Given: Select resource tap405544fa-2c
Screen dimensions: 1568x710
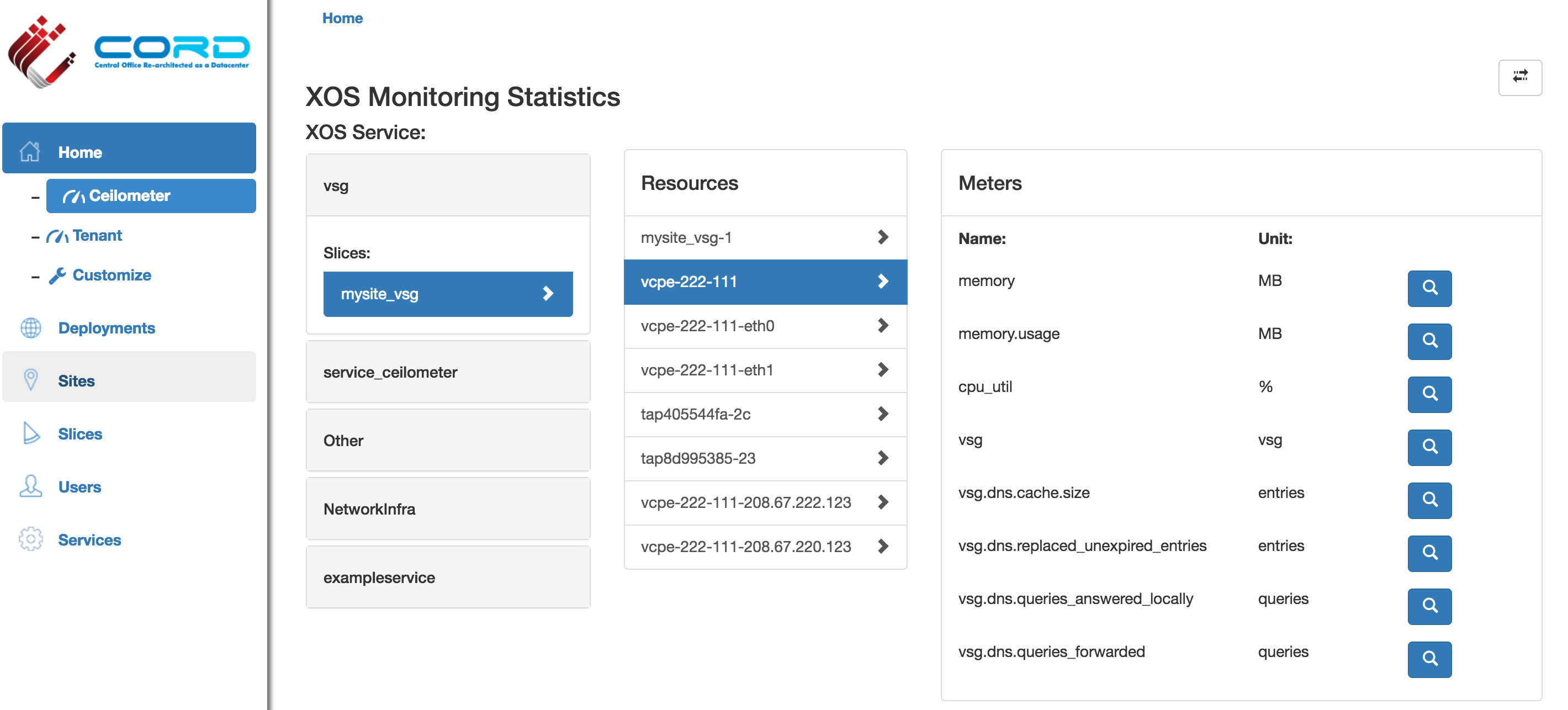Looking at the screenshot, I should click(x=766, y=414).
